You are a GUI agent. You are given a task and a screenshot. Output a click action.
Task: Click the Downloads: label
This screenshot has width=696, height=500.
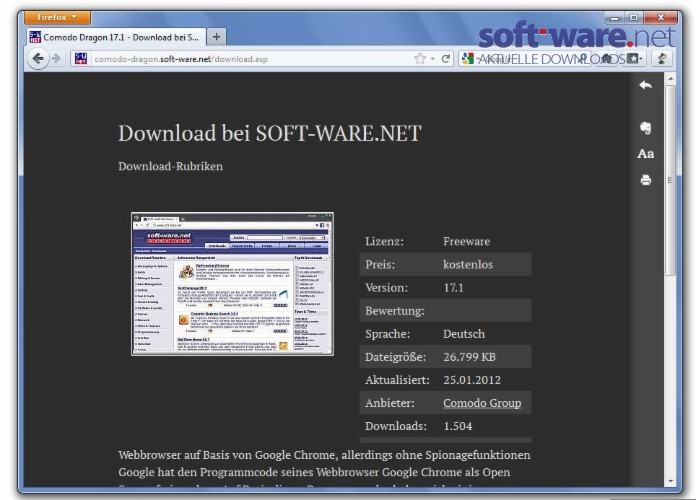coord(395,426)
